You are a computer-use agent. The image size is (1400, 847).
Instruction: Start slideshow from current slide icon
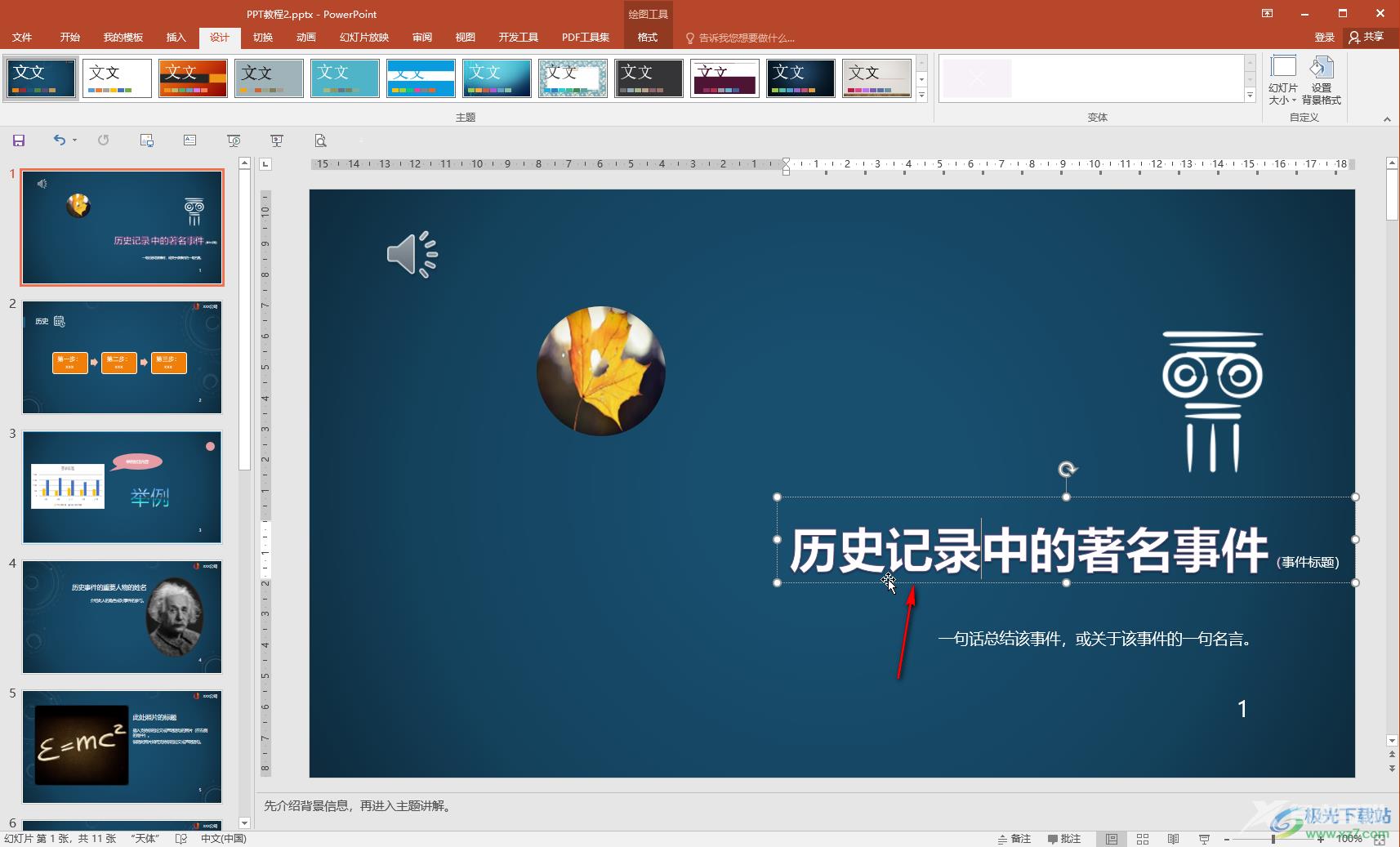pos(277,140)
